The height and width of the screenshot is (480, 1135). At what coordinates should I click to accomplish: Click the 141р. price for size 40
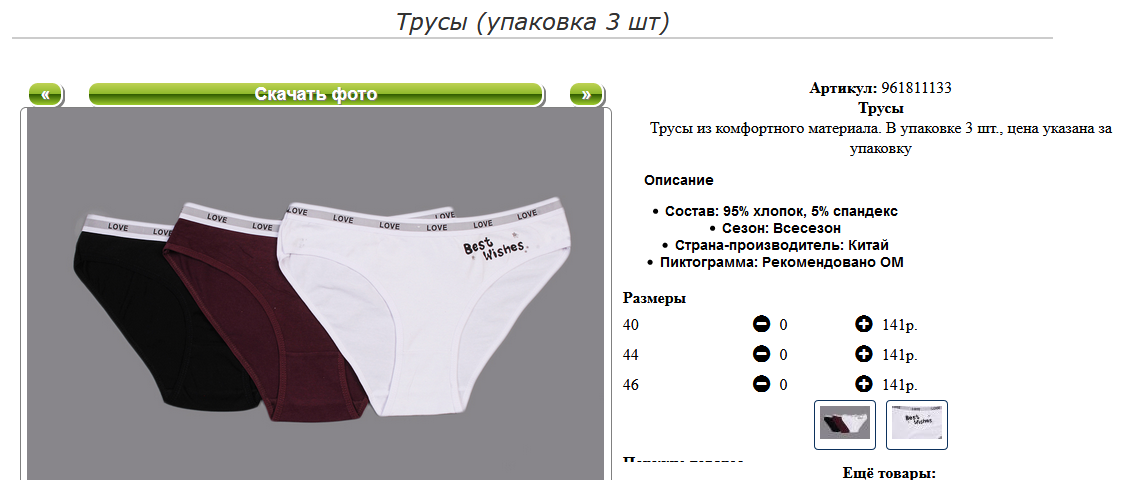tap(900, 325)
